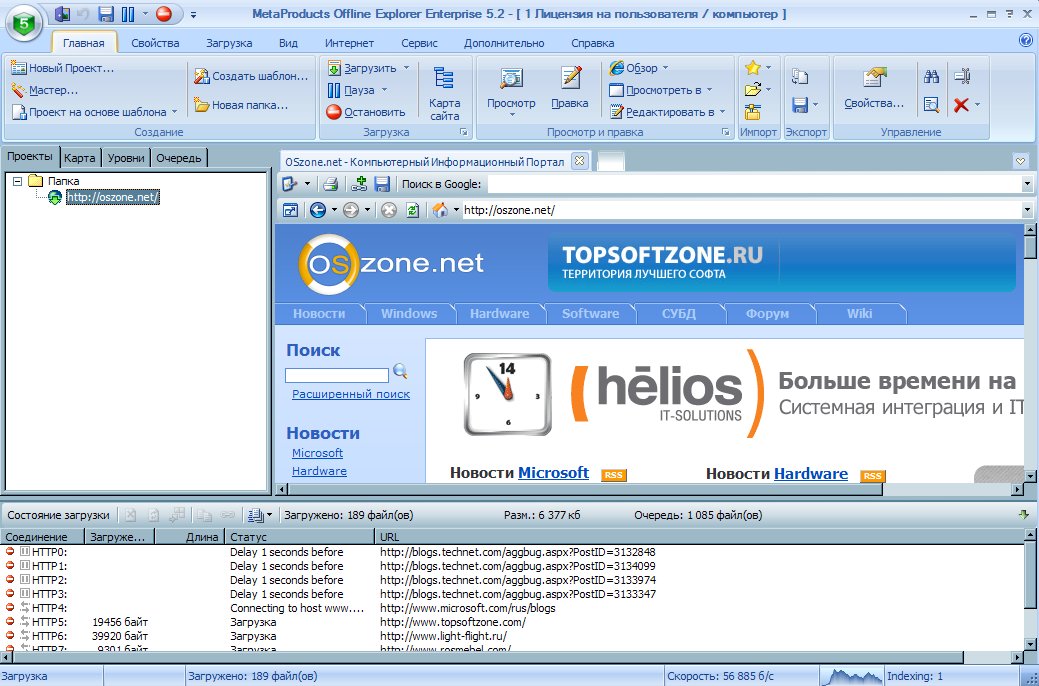Click the copy documents export icon
This screenshot has height=686, width=1039.
800,76
